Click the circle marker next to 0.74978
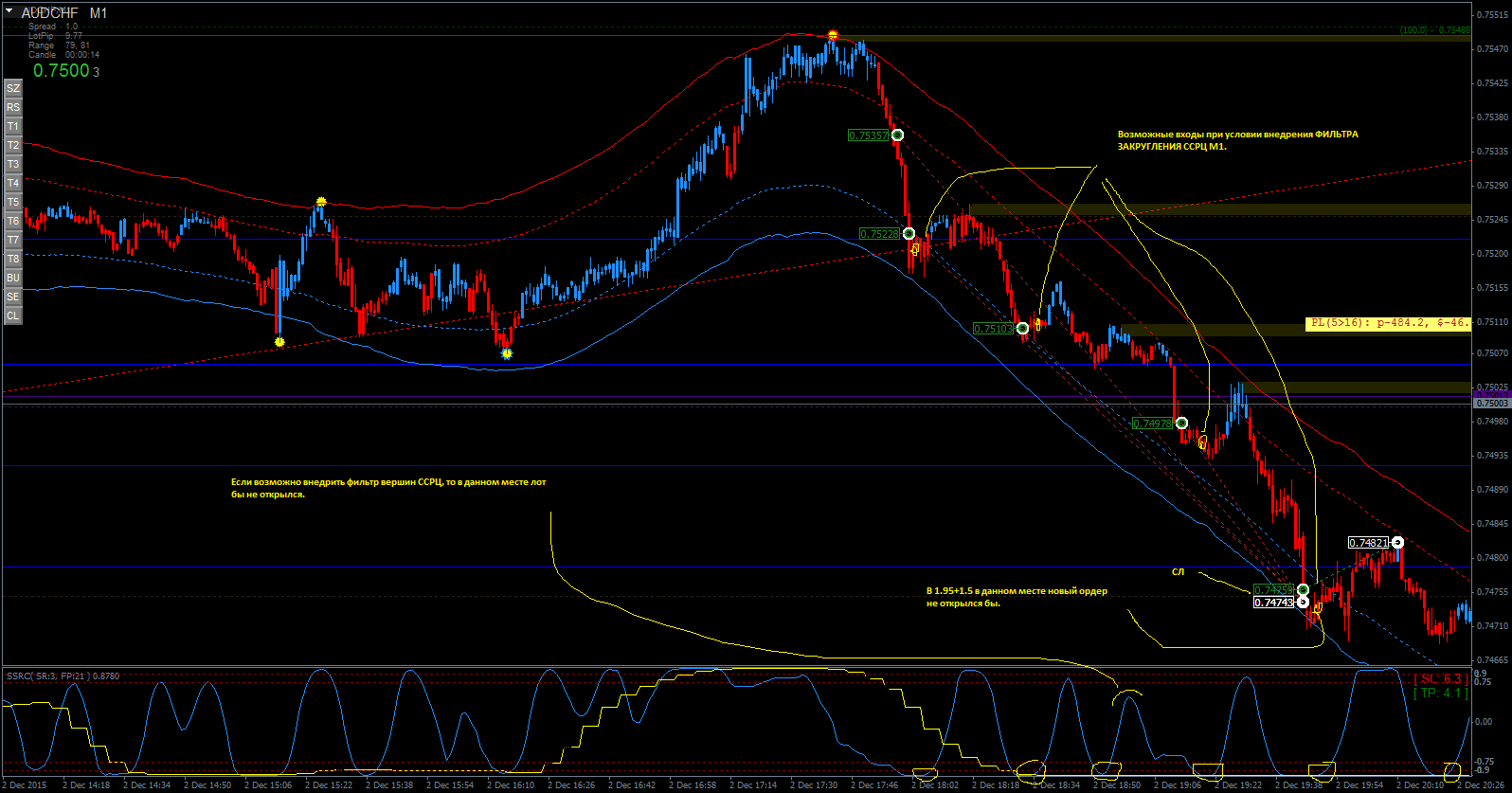1512x793 pixels. point(1181,423)
